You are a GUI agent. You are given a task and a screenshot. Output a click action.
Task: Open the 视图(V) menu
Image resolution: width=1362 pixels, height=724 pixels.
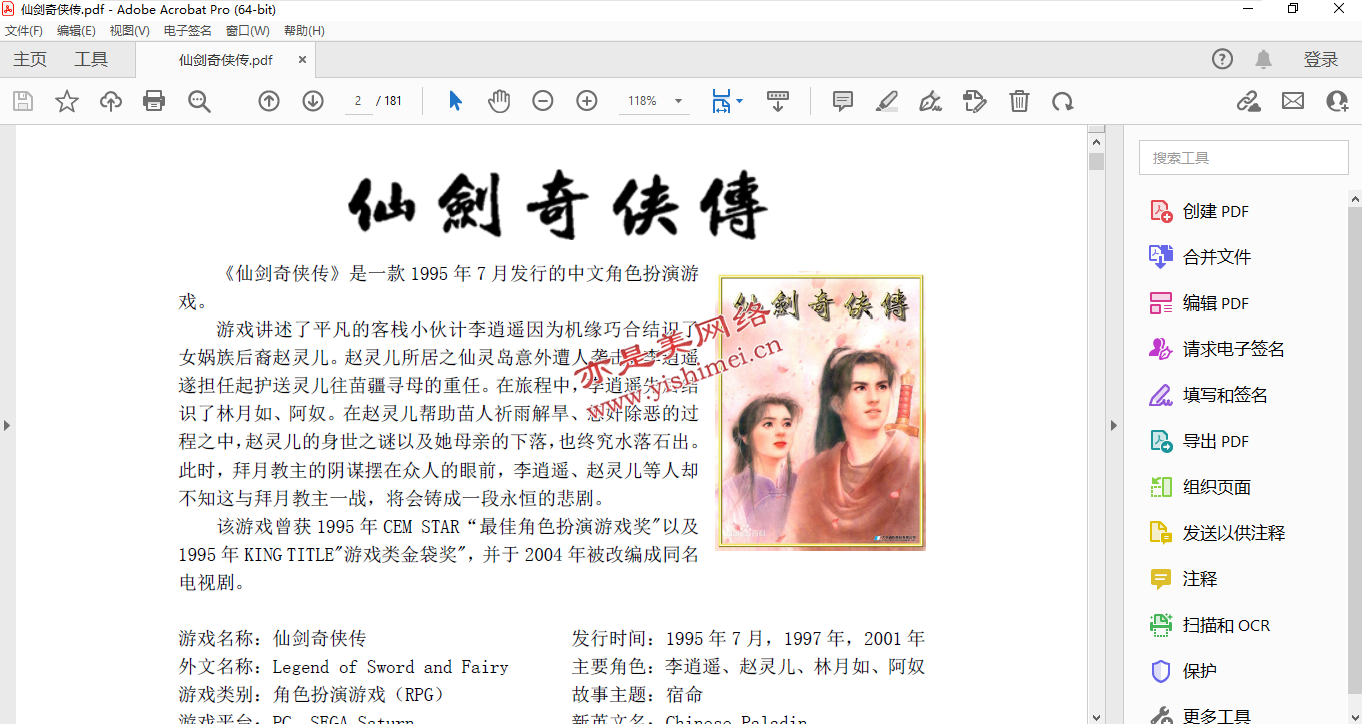click(x=130, y=31)
